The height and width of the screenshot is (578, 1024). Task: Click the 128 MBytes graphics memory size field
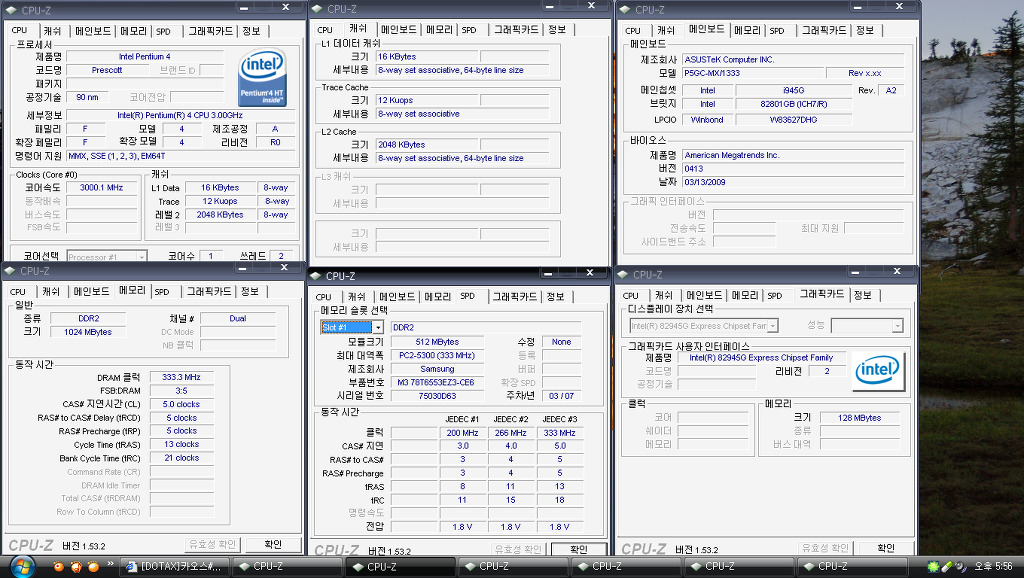point(859,418)
